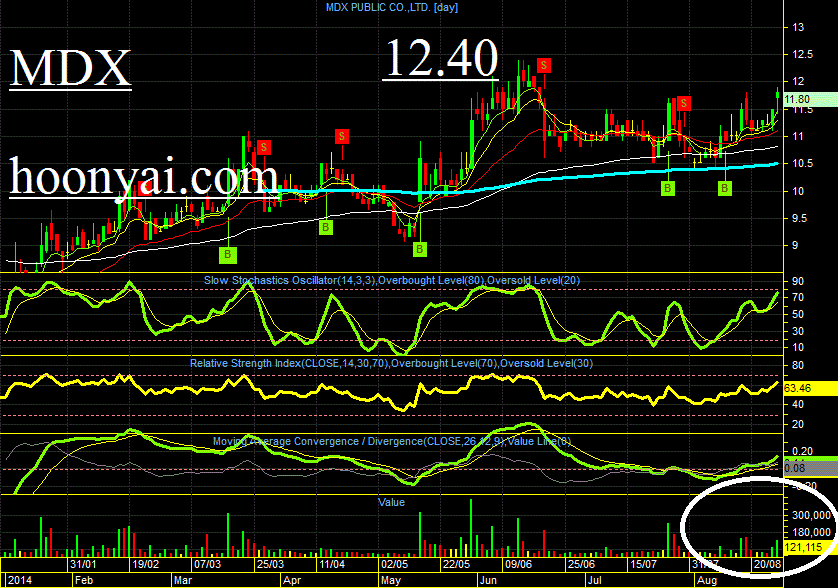Image resolution: width=838 pixels, height=588 pixels.
Task: Click the green B buy marker in May
Action: click(420, 249)
